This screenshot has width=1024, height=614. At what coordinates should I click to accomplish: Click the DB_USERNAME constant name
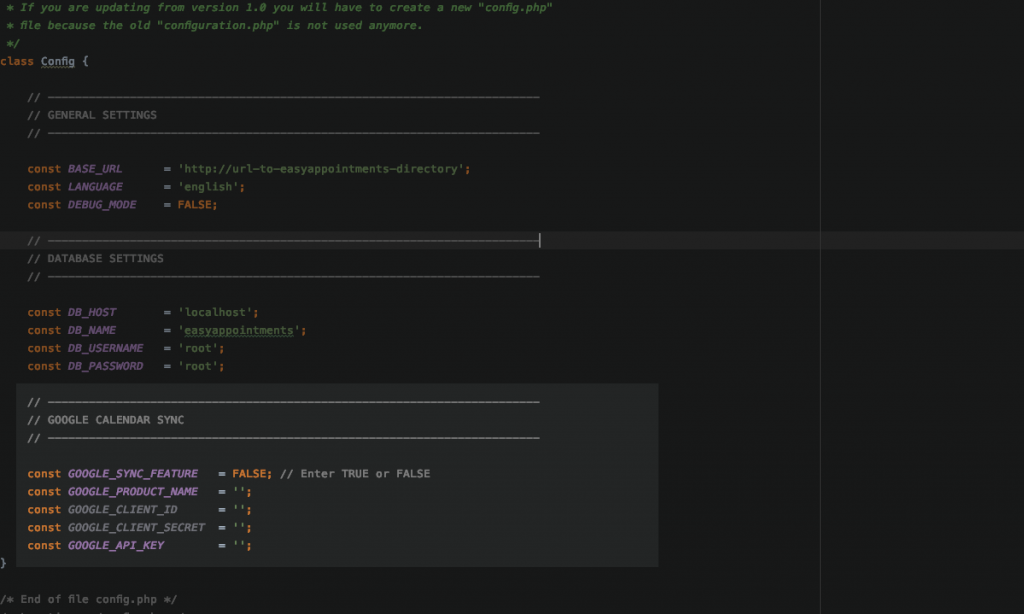pos(105,349)
